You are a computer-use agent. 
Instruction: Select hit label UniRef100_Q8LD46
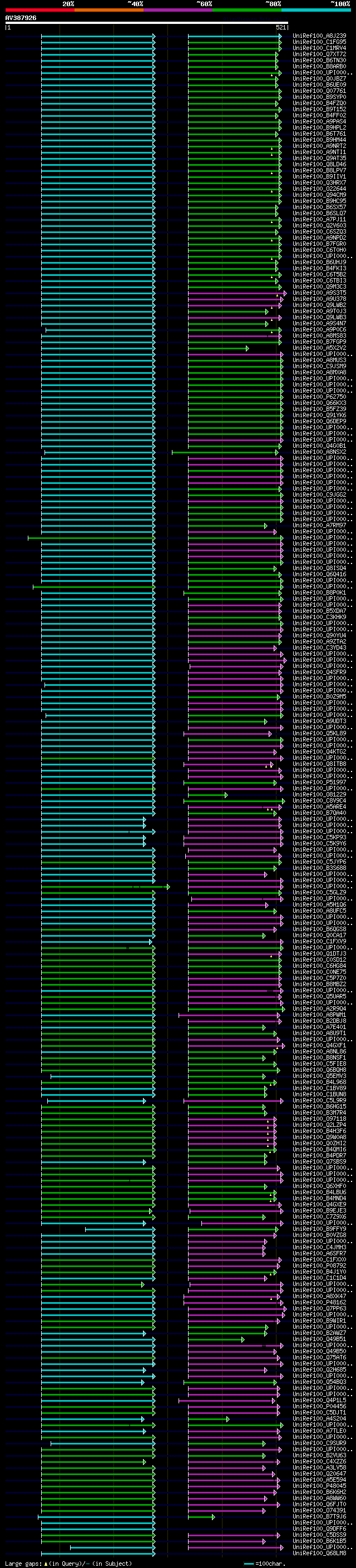click(x=319, y=164)
